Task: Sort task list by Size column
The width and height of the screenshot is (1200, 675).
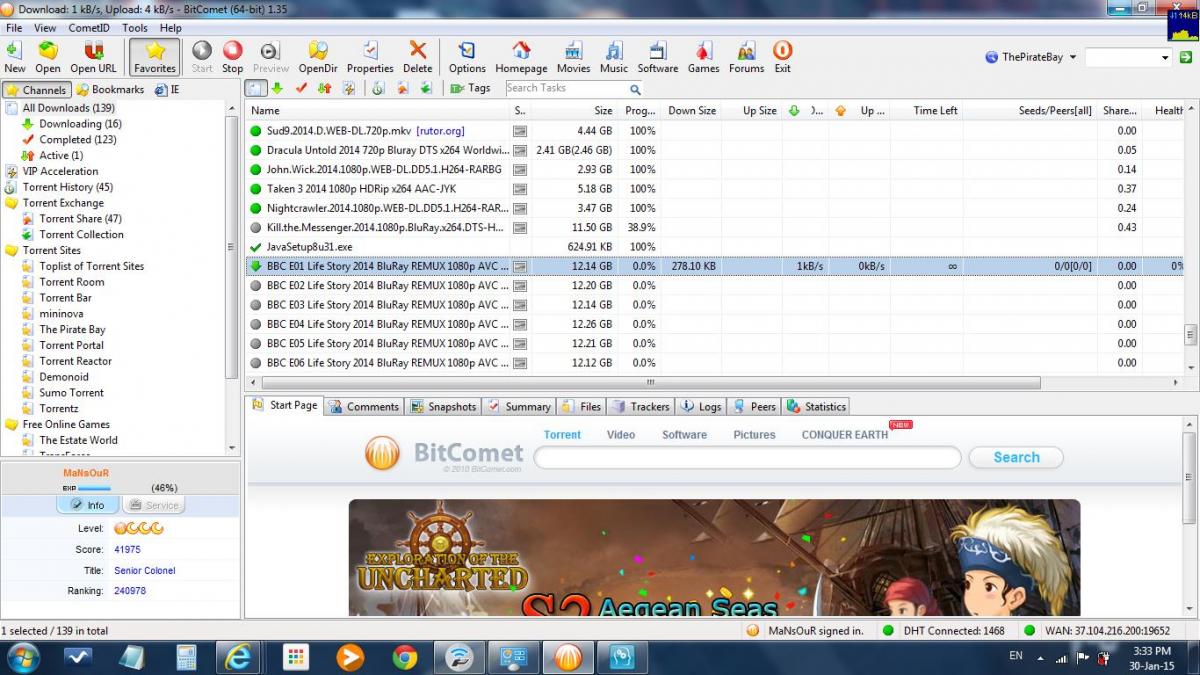Action: click(x=575, y=111)
